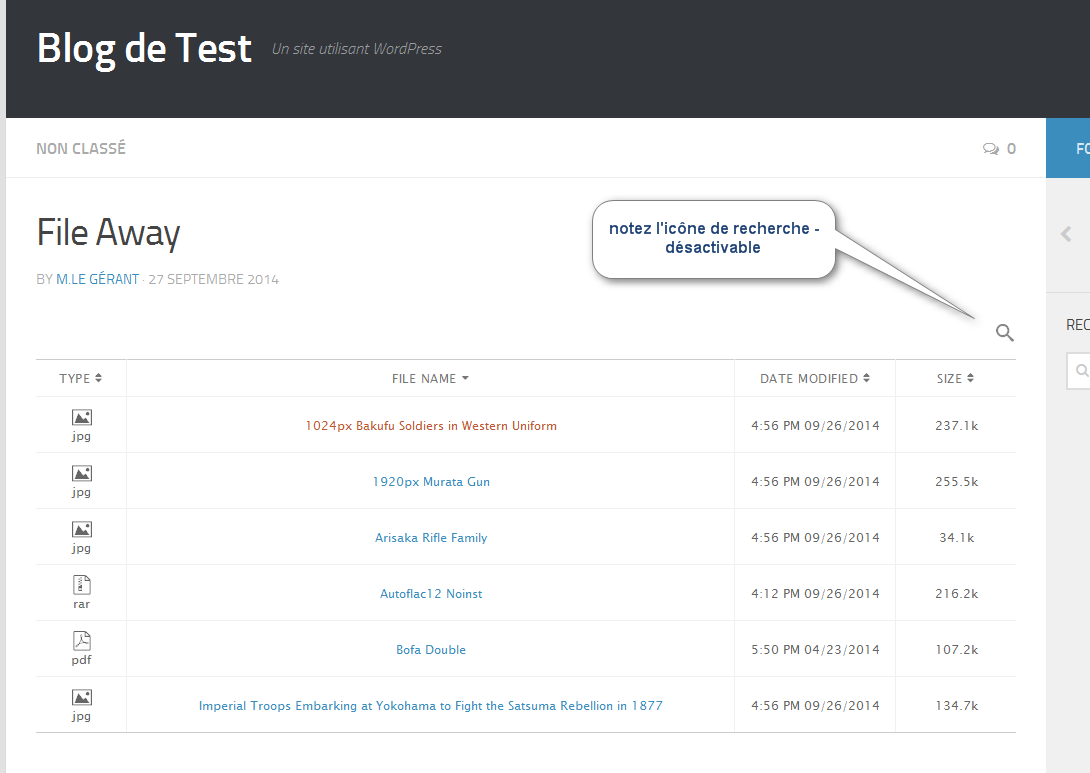Click the size value 134.7k
This screenshot has width=1090, height=773.
point(957,706)
